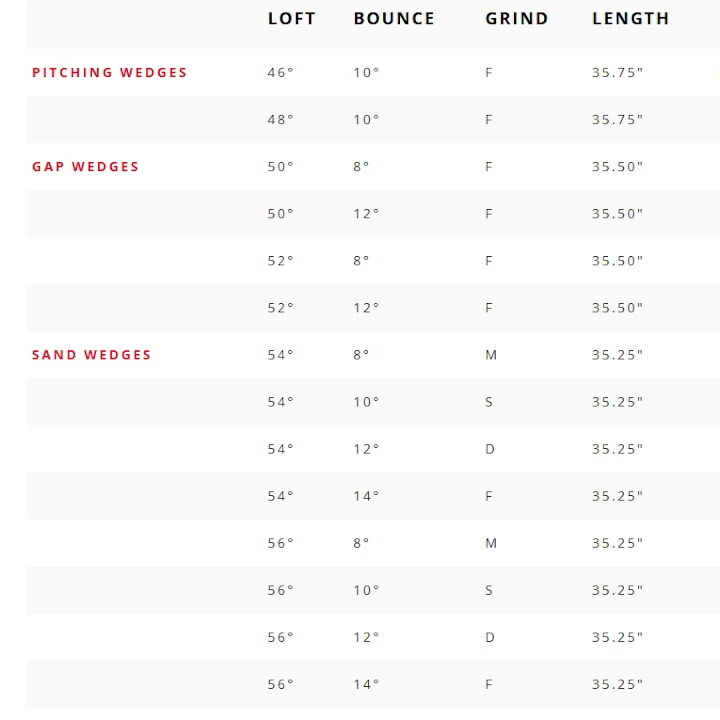720x720 pixels.
Task: Click the LOFT column header
Action: [291, 18]
